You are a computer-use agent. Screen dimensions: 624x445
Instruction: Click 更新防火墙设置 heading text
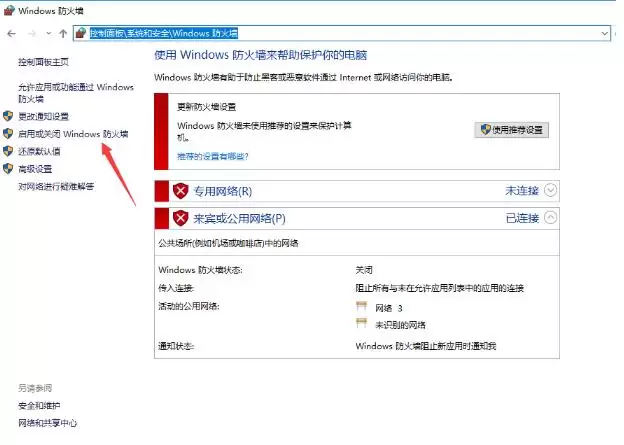point(207,107)
